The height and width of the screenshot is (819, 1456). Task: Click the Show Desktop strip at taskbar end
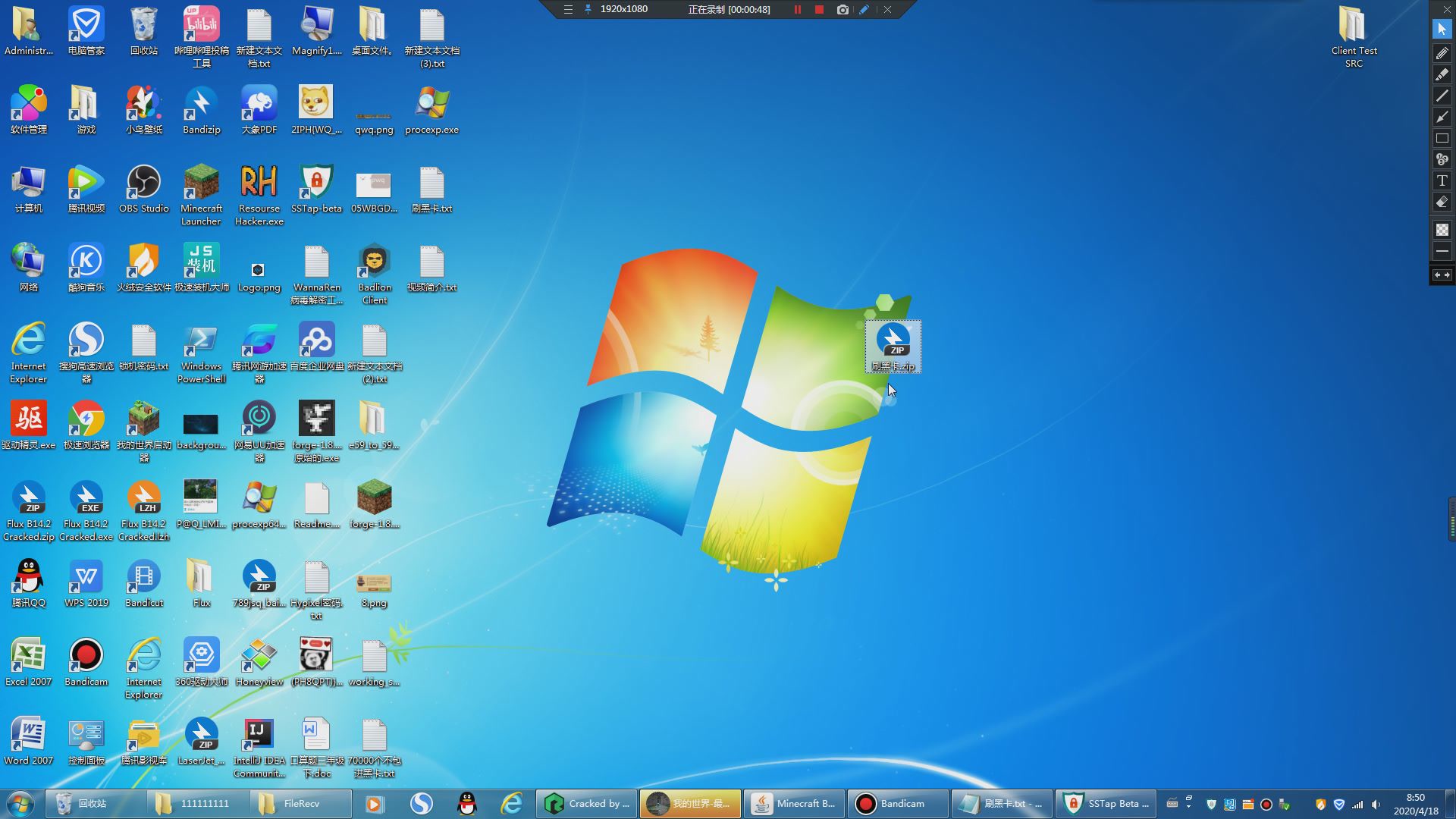(1450, 804)
